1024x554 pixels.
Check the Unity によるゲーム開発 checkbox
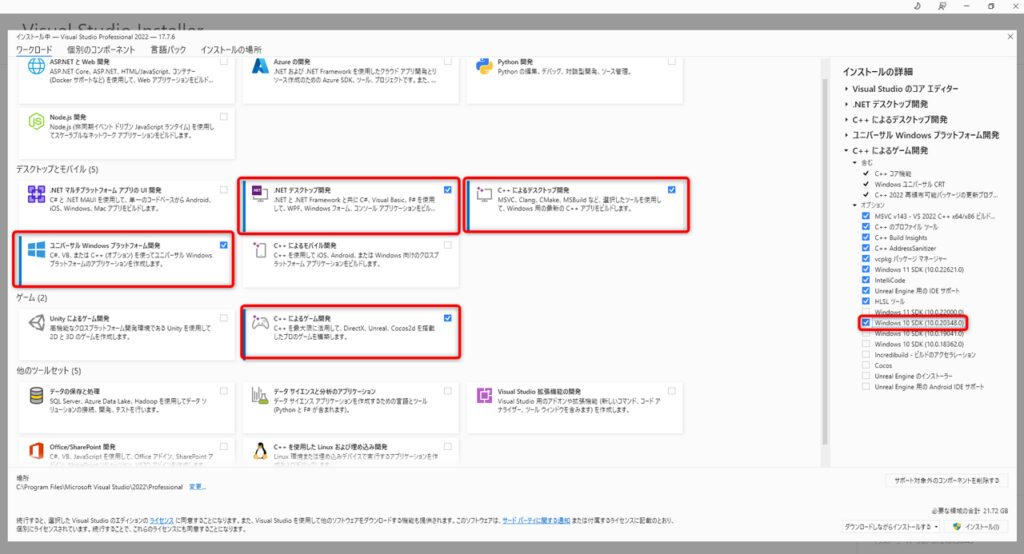click(224, 318)
